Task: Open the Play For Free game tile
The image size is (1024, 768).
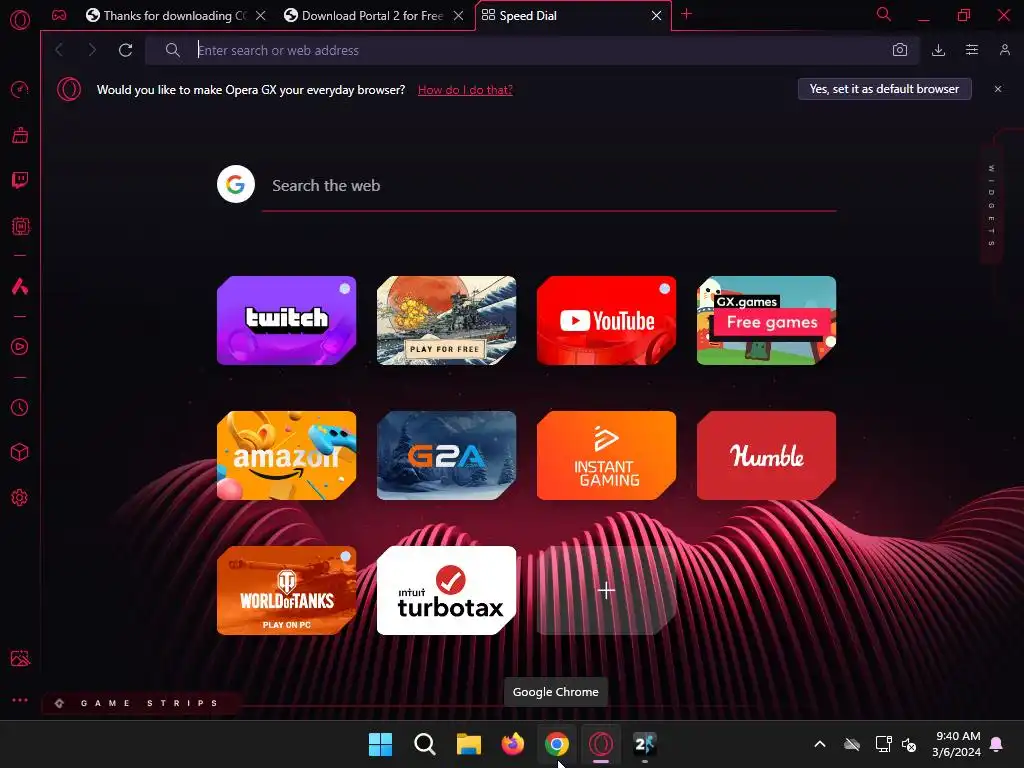Action: [447, 320]
